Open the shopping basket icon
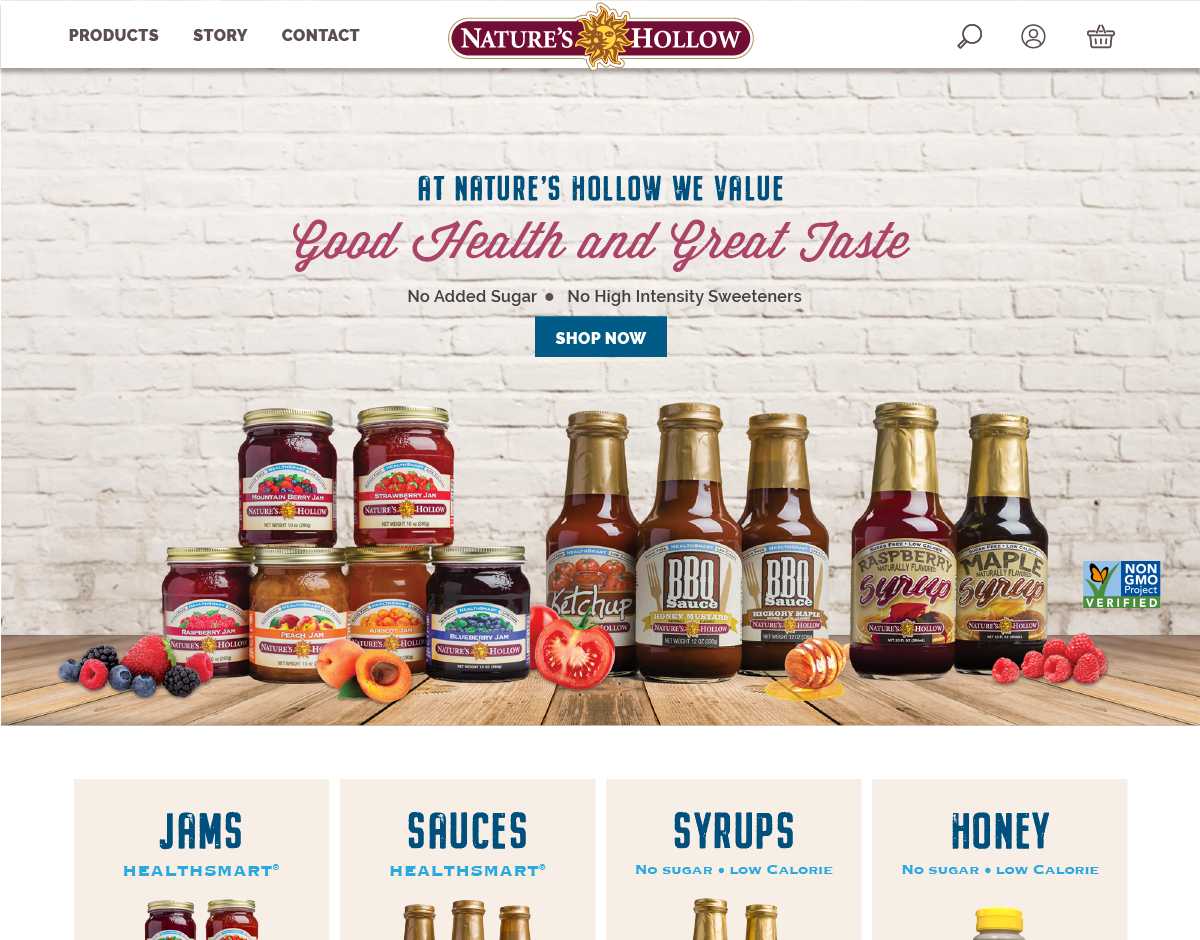Image resolution: width=1200 pixels, height=940 pixels. pos(1100,36)
